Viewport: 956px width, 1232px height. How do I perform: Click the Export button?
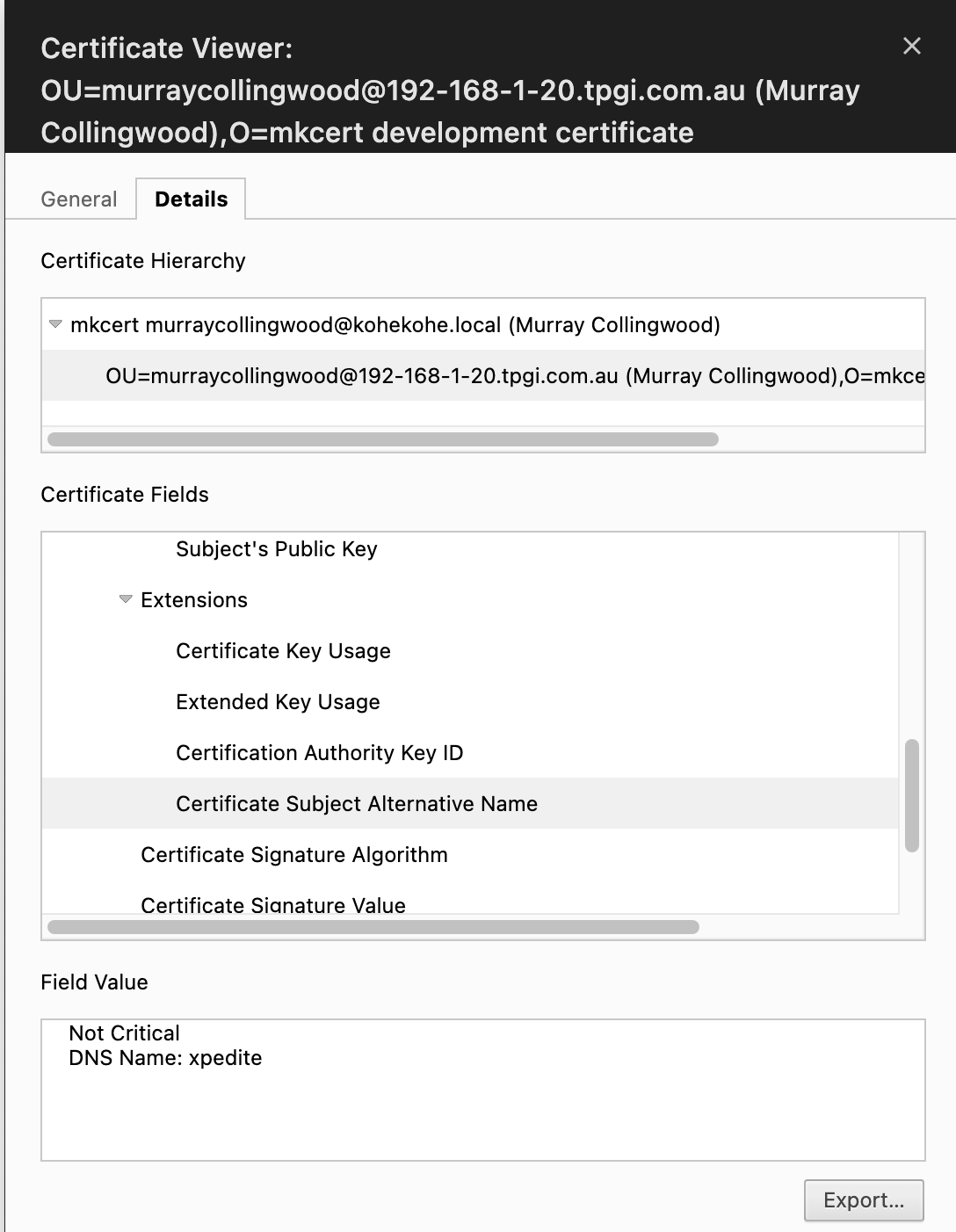(x=863, y=1200)
